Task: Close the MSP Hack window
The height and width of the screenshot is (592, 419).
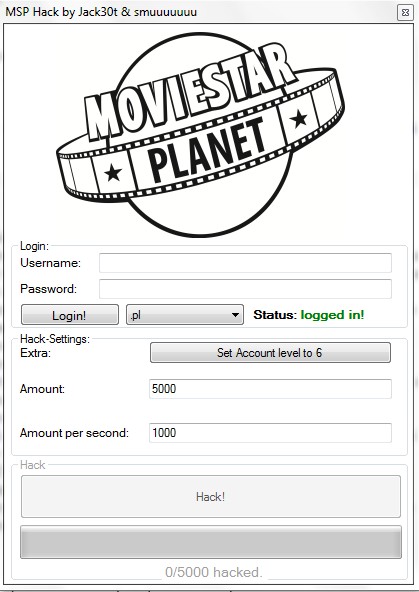Action: pos(405,12)
